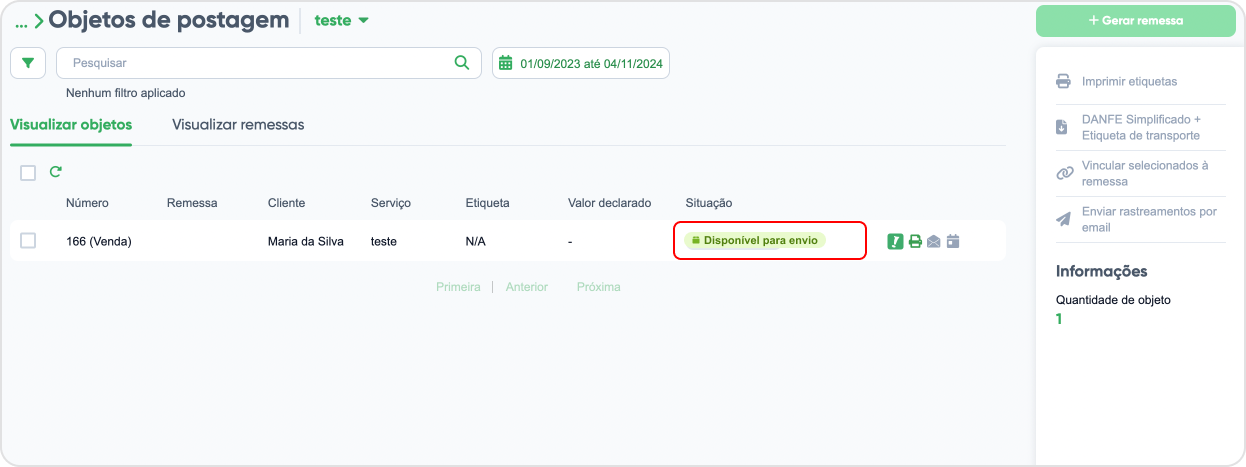The image size is (1246, 467).
Task: Open the date range picker 01/09/2023 até 04/11/2024
Action: point(581,63)
